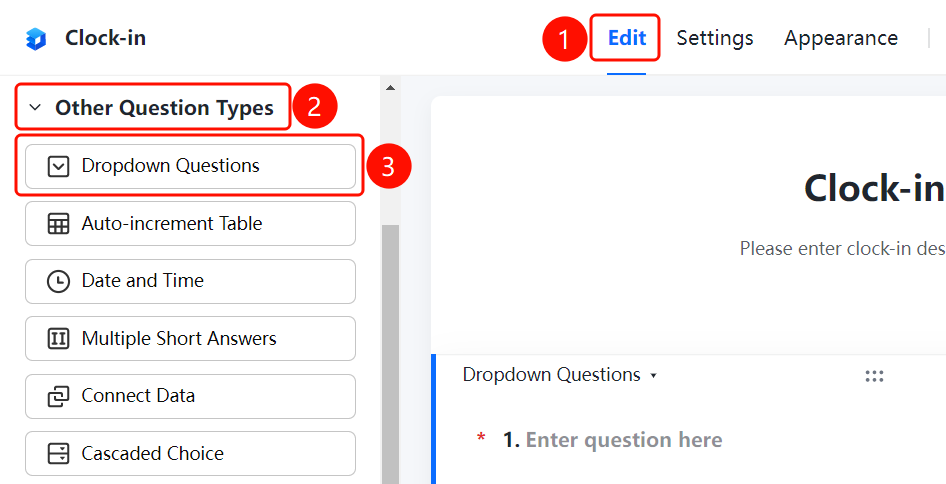Click the question number '1.' label
946x484 pixels.
511,440
